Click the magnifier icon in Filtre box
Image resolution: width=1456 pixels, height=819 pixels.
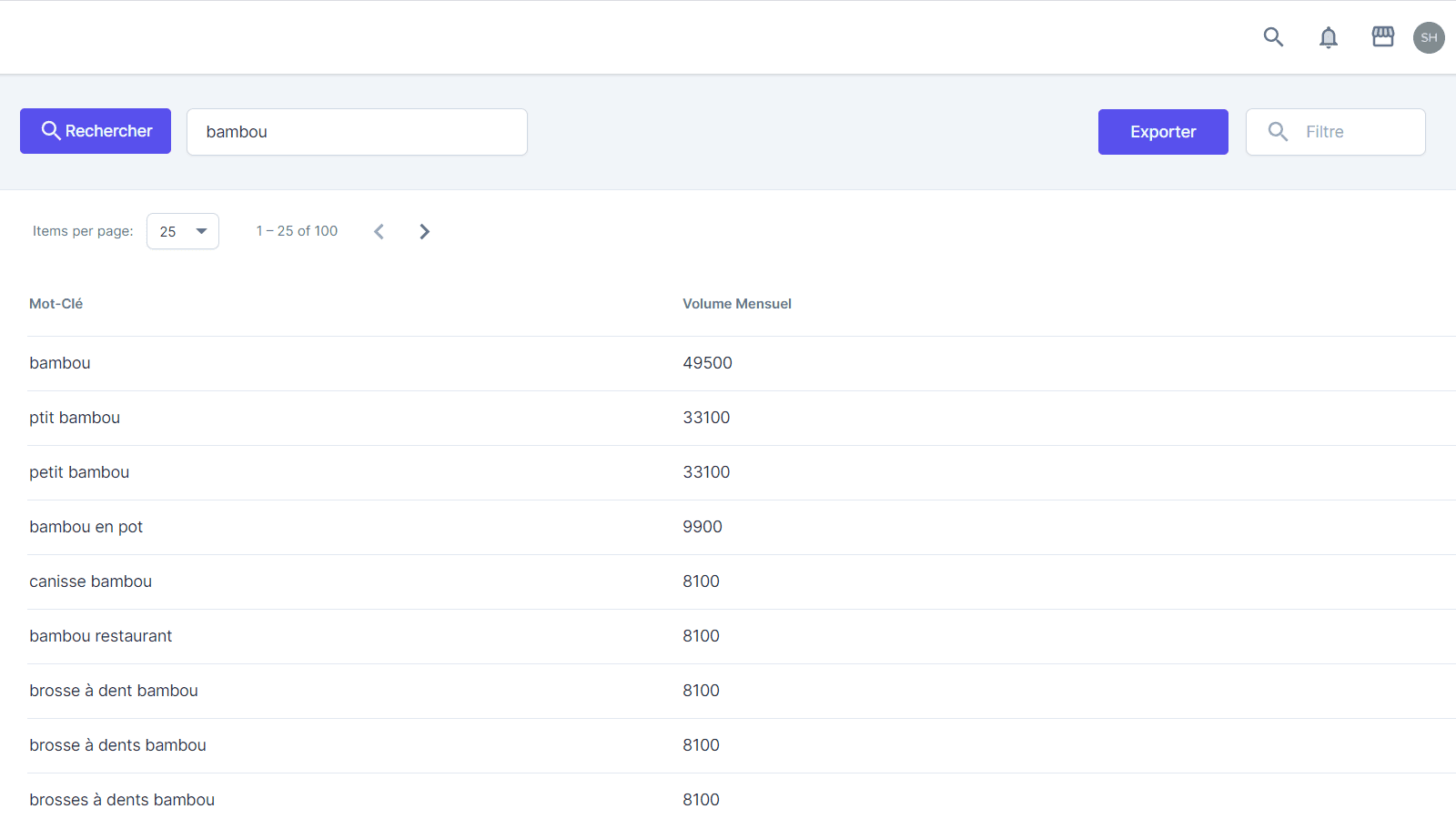pyautogui.click(x=1278, y=132)
